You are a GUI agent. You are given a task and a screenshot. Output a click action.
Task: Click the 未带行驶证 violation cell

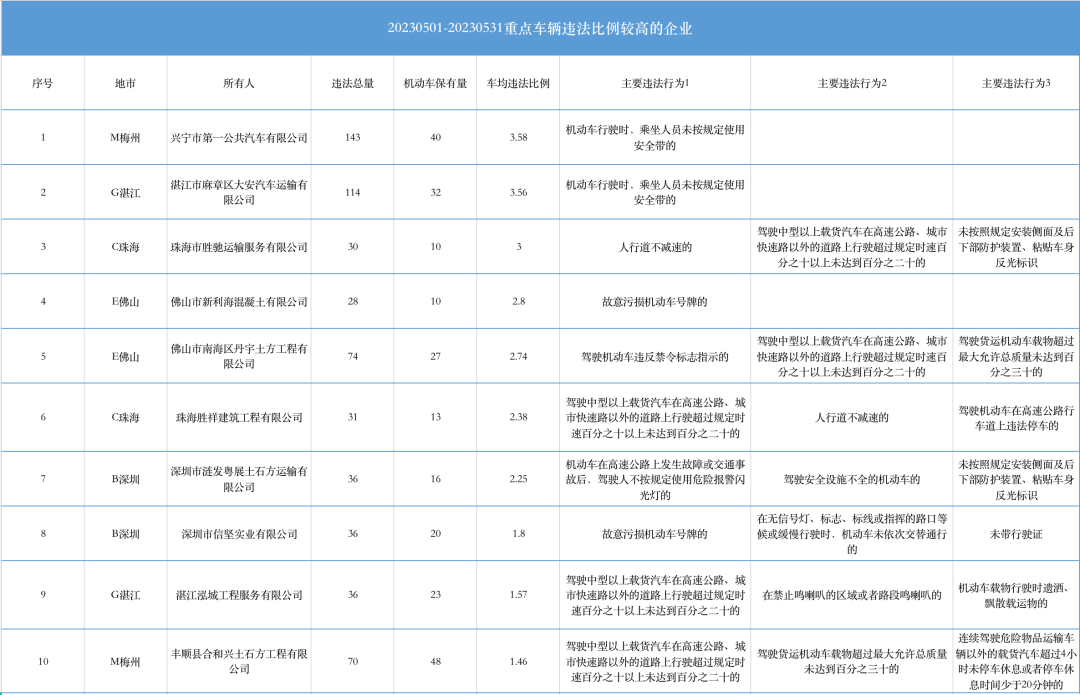click(x=1015, y=534)
